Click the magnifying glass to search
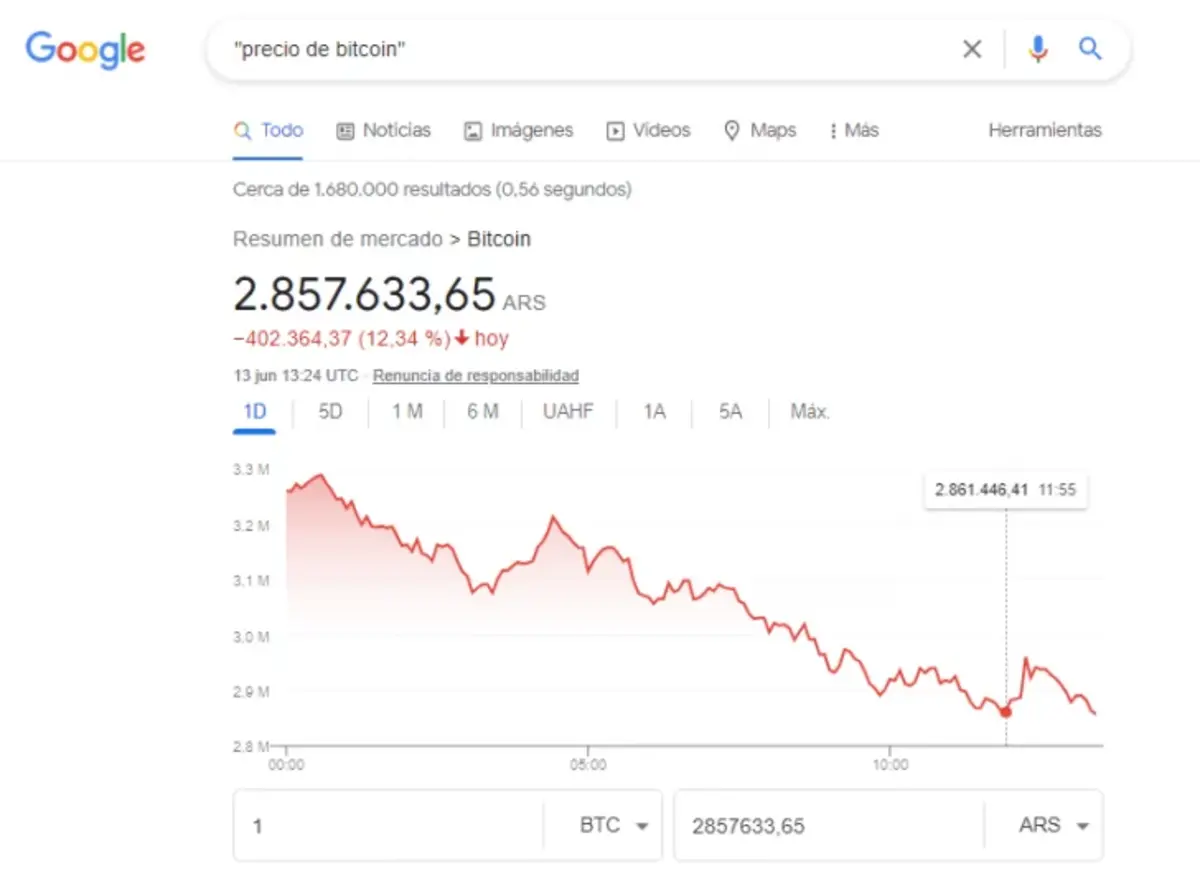The image size is (1200, 869). [x=1090, y=48]
